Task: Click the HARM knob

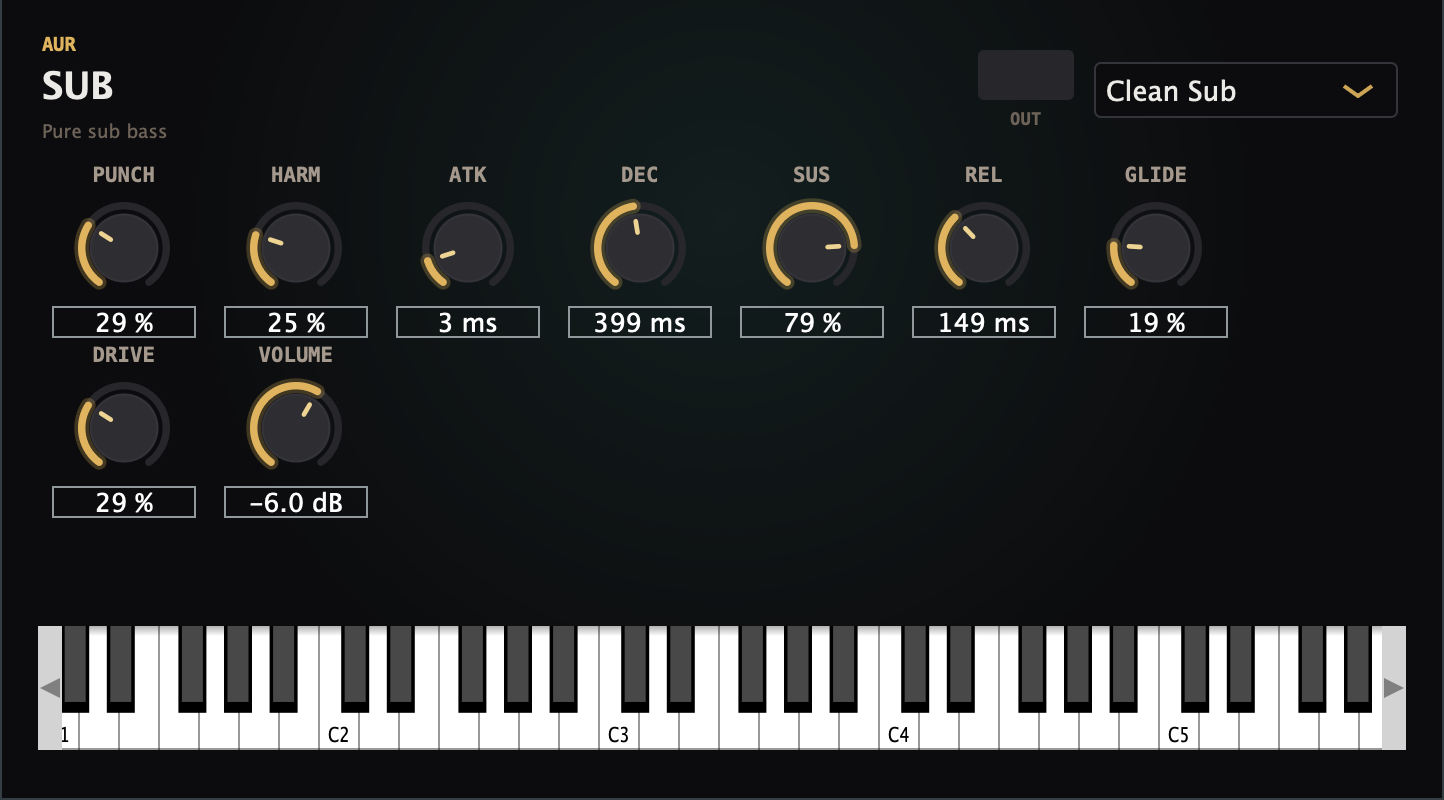Action: (295, 248)
